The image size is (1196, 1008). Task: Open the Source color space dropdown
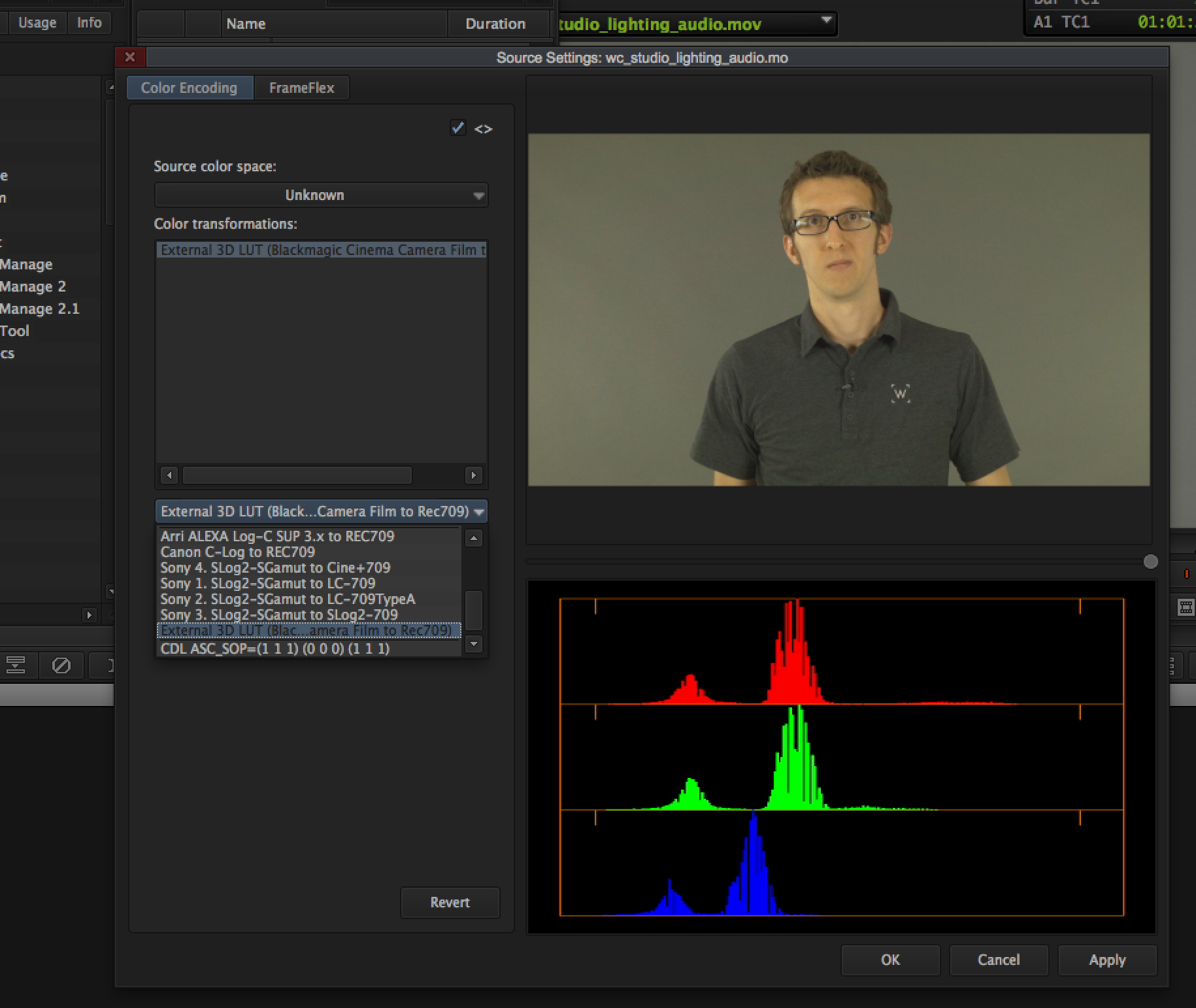[321, 195]
